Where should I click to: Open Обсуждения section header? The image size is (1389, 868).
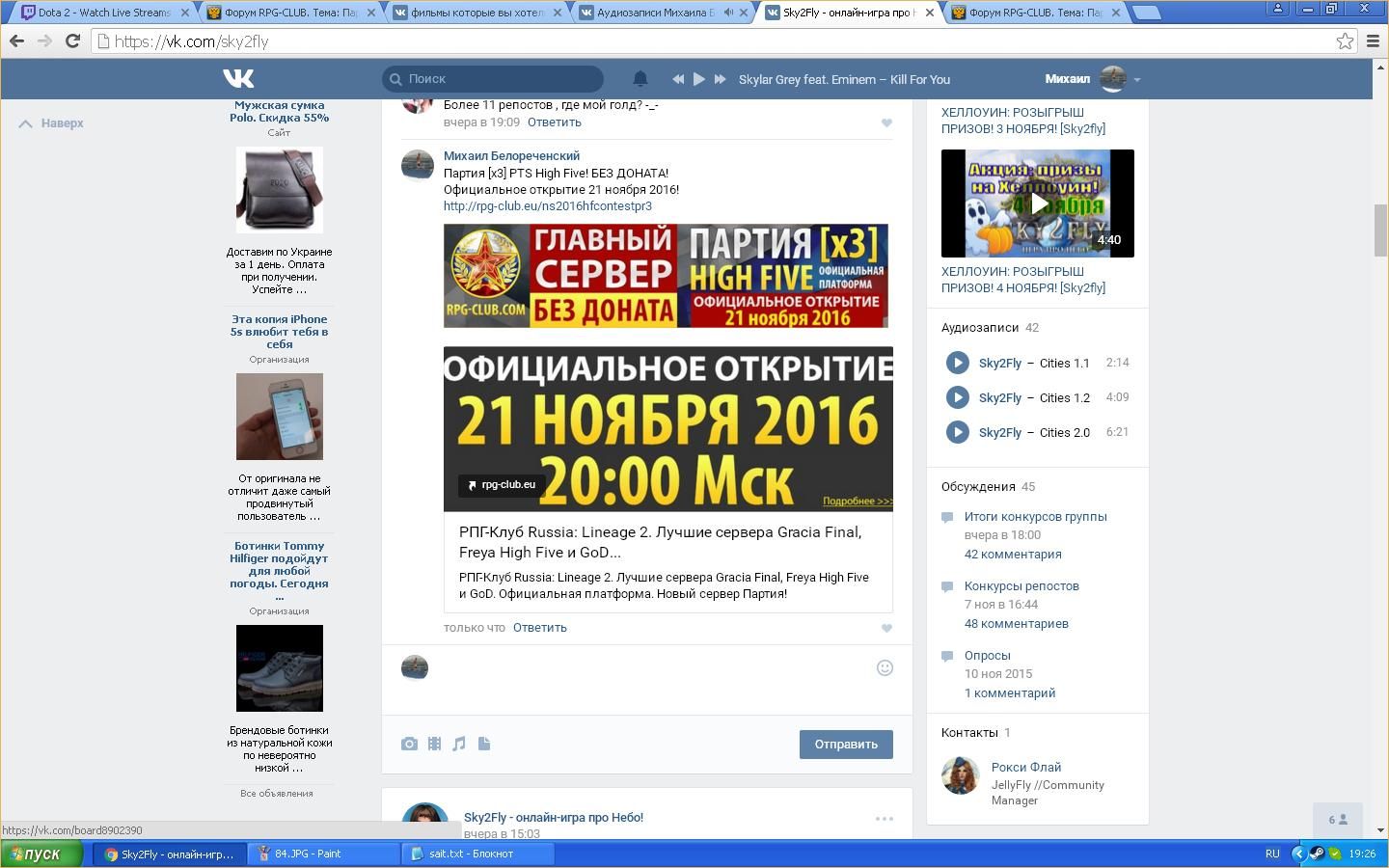point(978,487)
